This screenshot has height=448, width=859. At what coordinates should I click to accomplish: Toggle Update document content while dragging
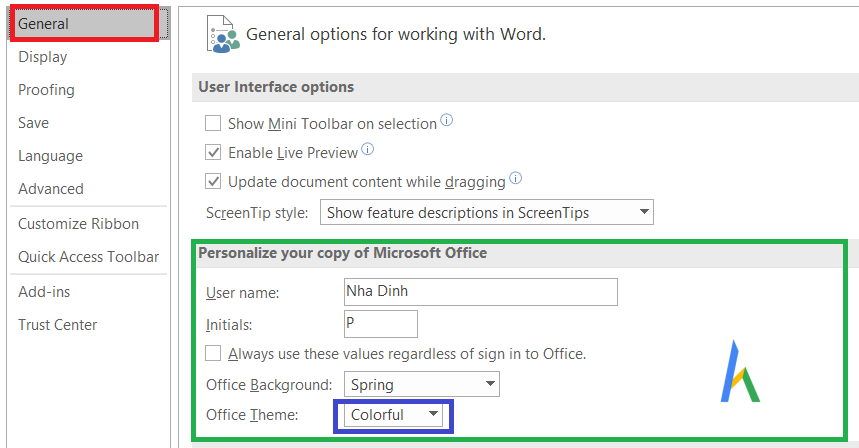[213, 181]
